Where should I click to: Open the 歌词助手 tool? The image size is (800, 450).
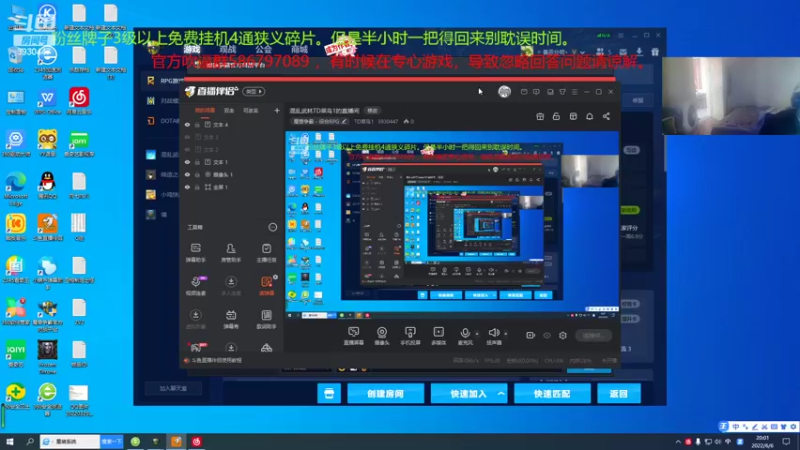click(266, 319)
